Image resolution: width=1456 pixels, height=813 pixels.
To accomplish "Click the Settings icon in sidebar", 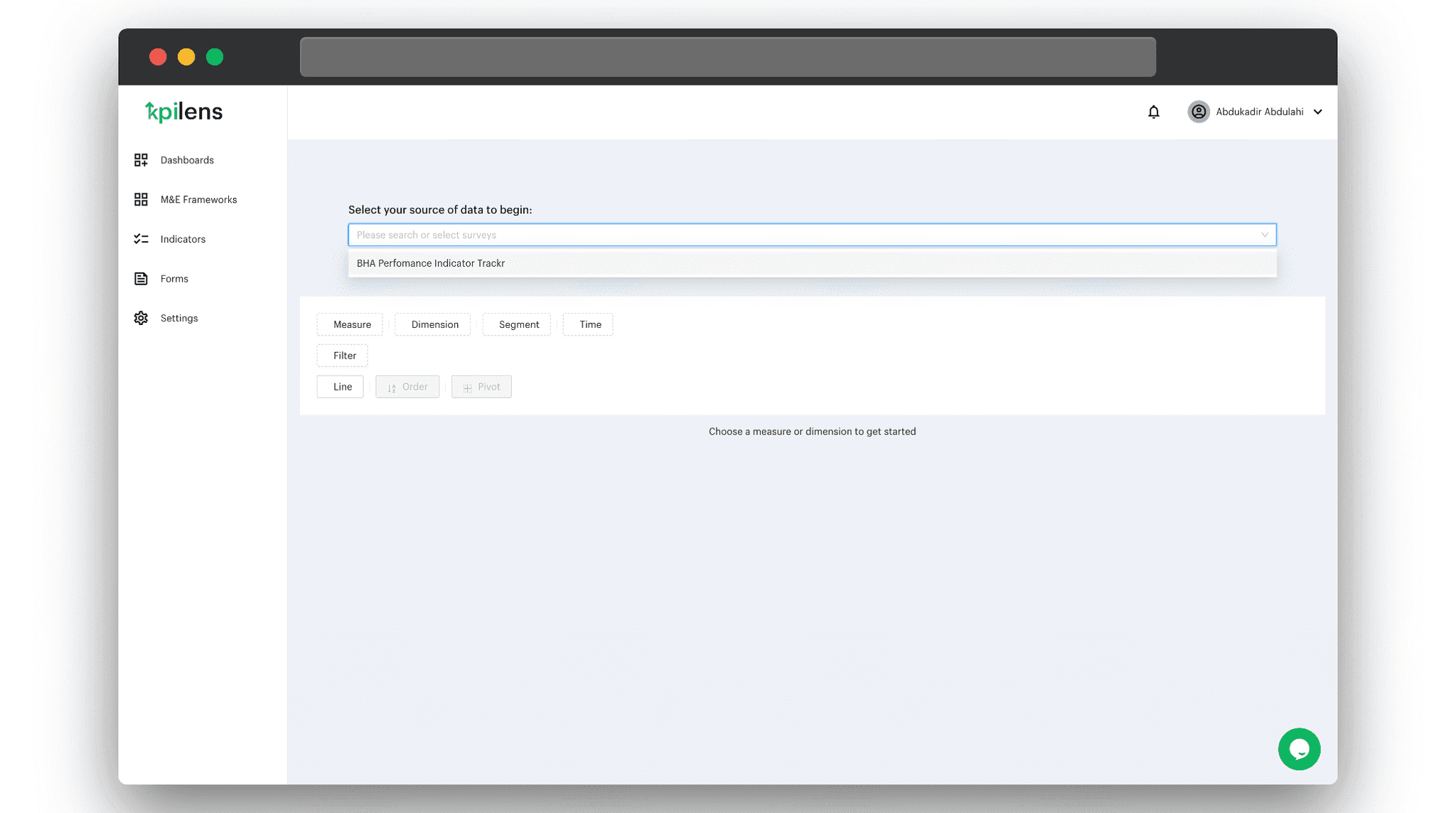I will 140,318.
